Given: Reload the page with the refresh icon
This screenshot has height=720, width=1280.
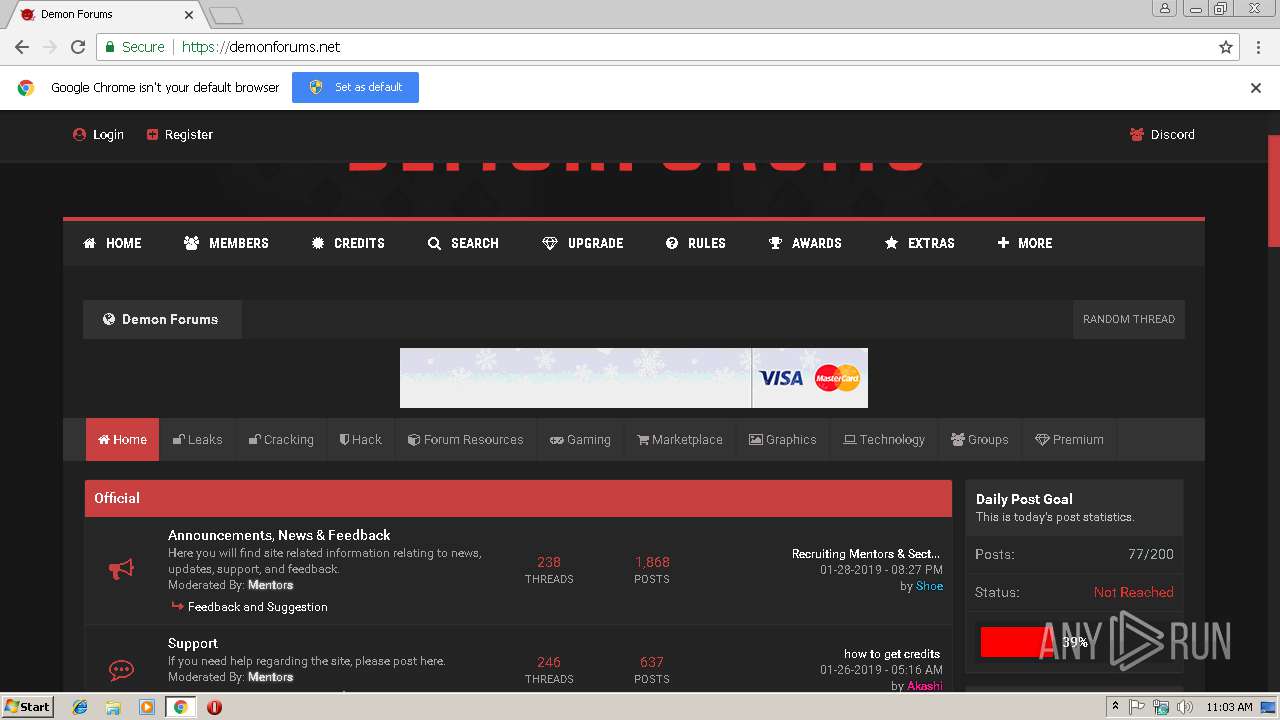Looking at the screenshot, I should click(x=78, y=47).
